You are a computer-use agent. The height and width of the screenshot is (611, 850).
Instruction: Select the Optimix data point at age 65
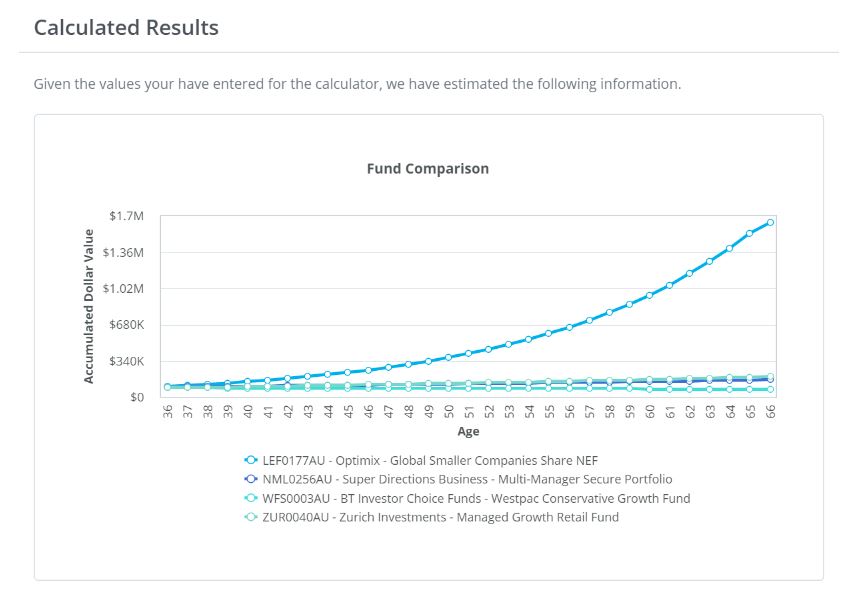coord(750,234)
